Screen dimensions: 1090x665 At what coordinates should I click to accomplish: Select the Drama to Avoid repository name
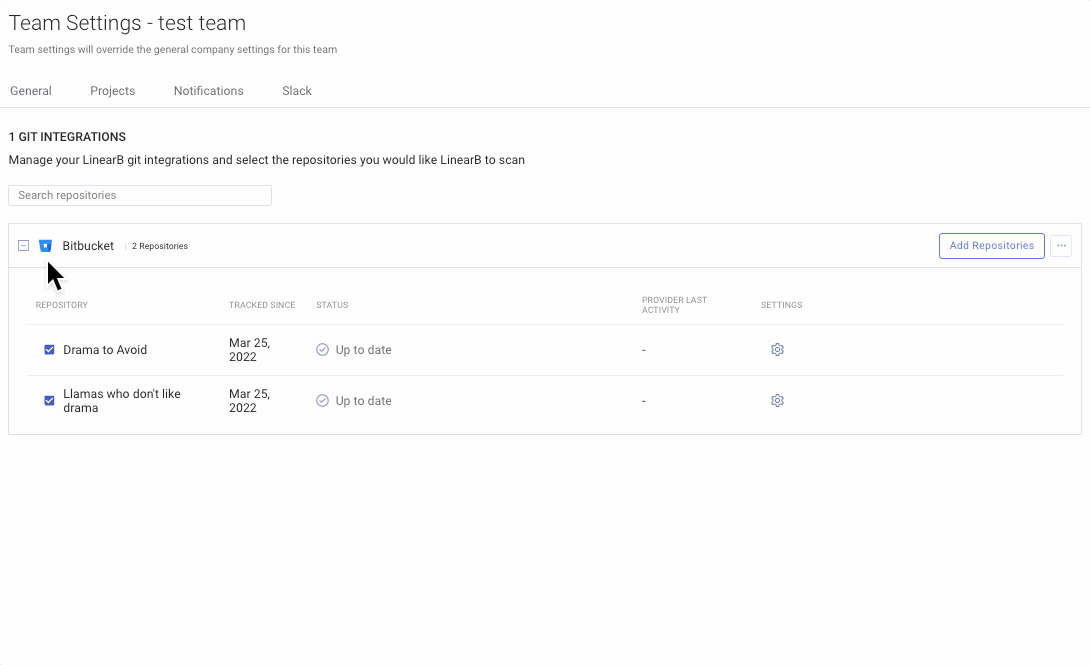[x=105, y=350]
